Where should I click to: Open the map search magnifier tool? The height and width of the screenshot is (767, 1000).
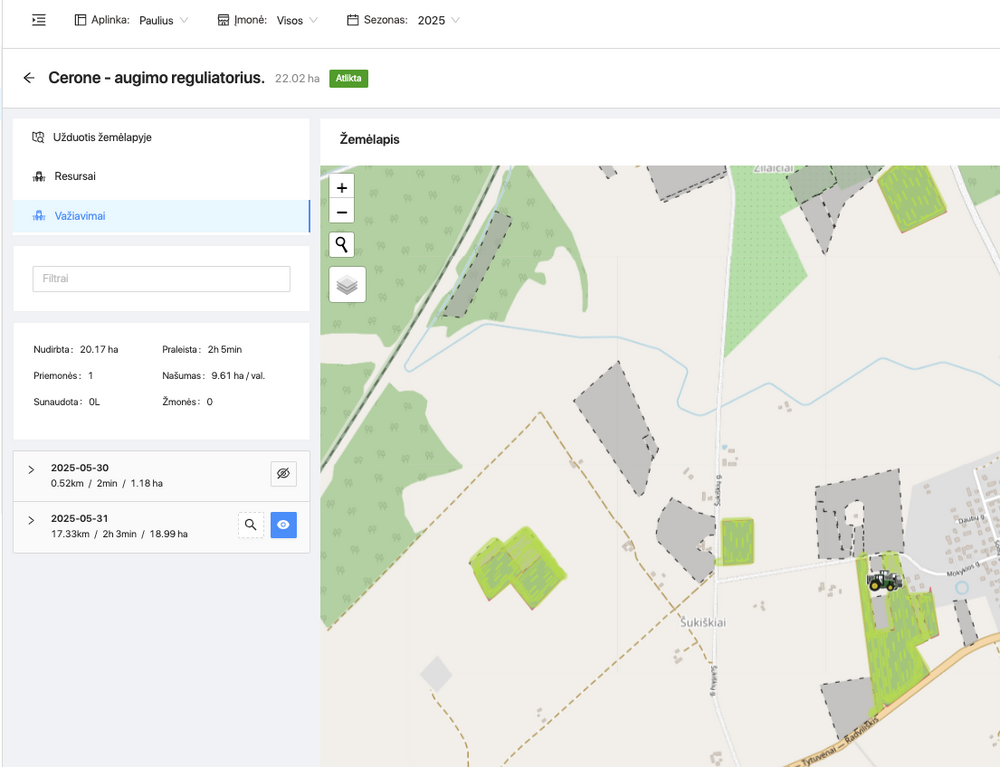point(342,245)
